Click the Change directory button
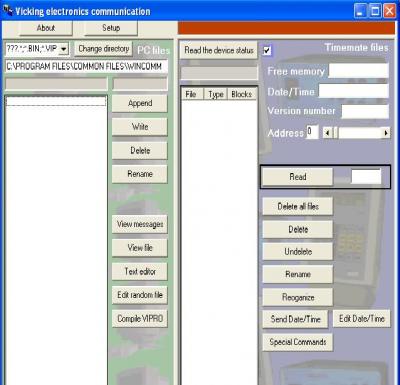400x385 pixels. (104, 49)
